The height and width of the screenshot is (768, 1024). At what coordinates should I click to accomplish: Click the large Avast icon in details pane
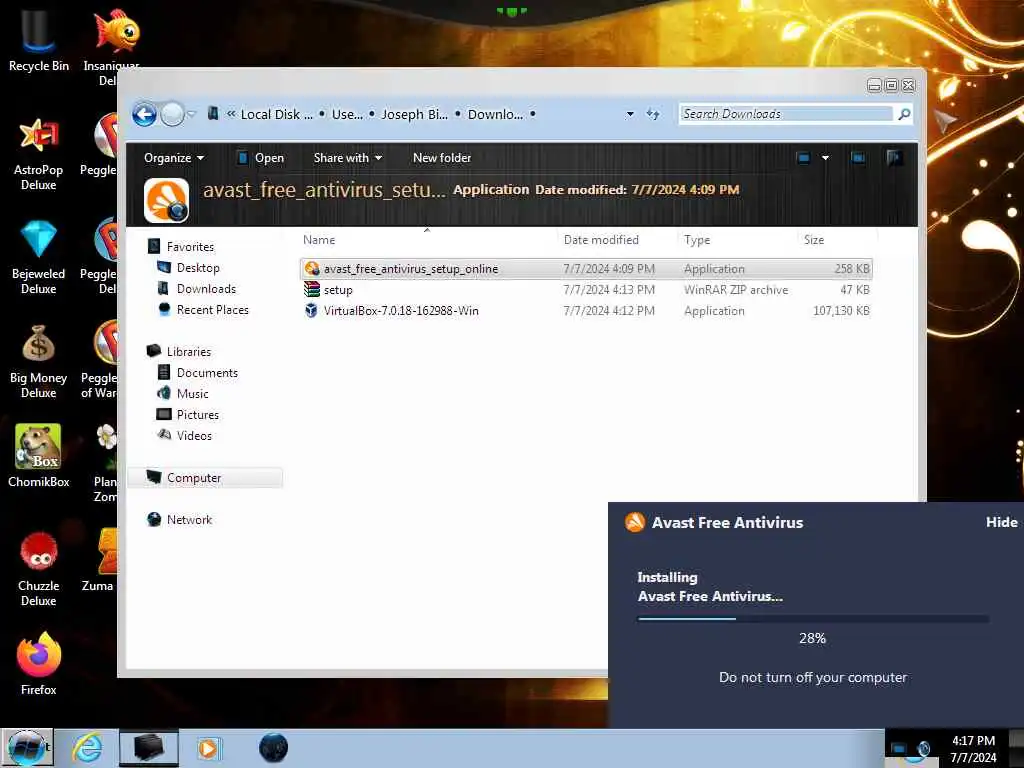167,200
